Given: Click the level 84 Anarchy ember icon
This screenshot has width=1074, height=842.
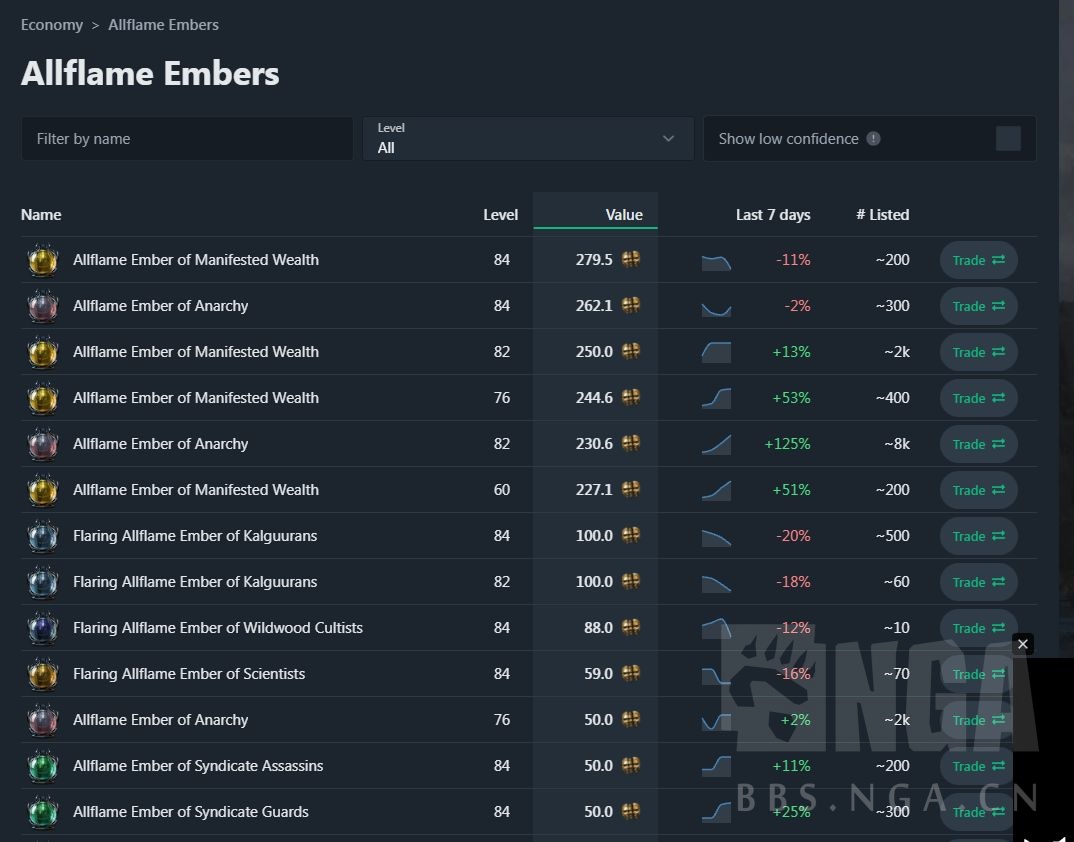Looking at the screenshot, I should [x=42, y=306].
